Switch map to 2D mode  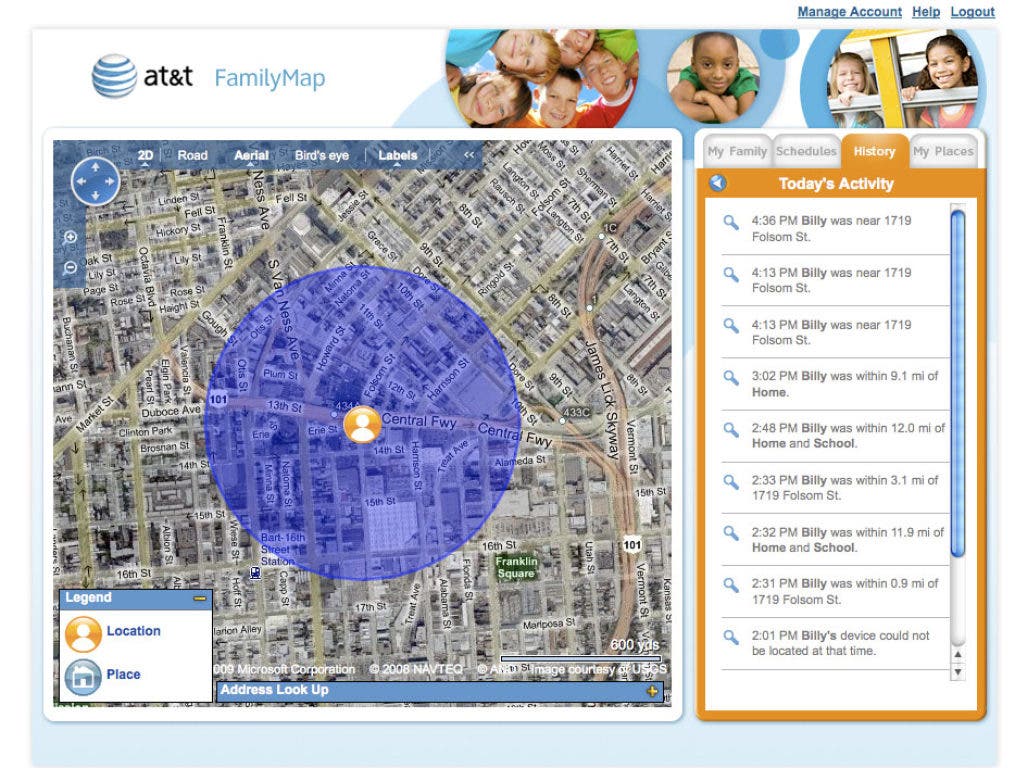click(146, 155)
